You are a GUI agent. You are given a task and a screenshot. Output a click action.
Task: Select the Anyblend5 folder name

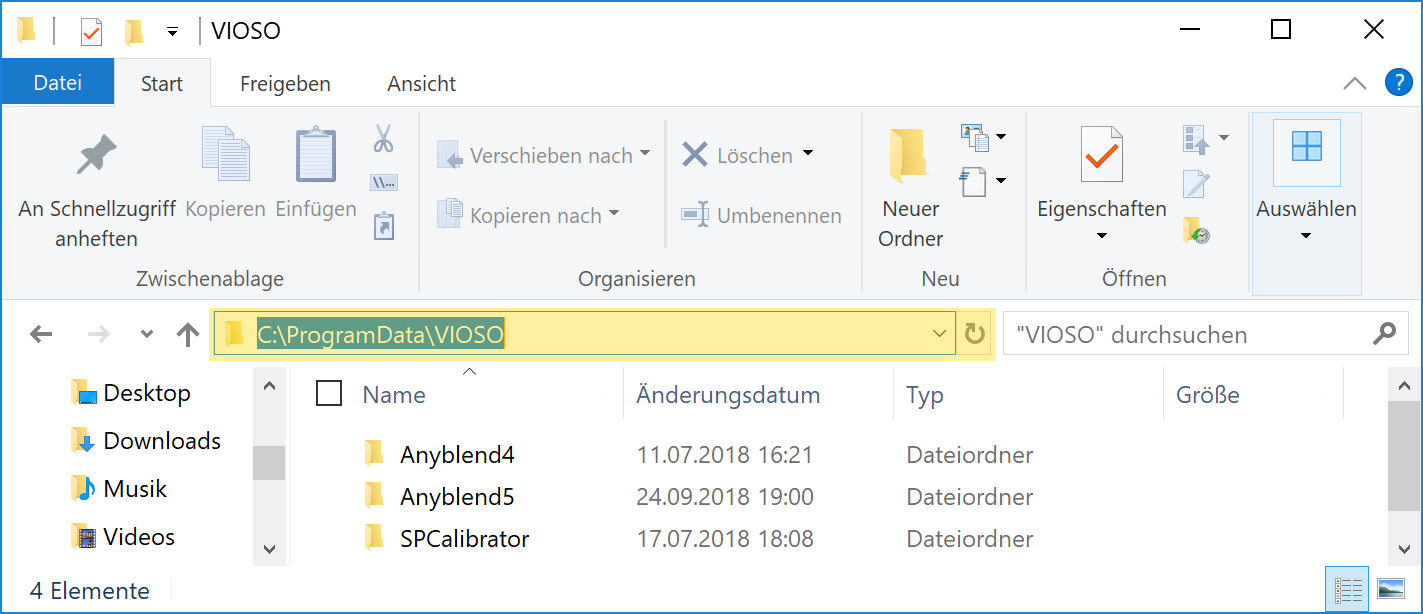457,497
